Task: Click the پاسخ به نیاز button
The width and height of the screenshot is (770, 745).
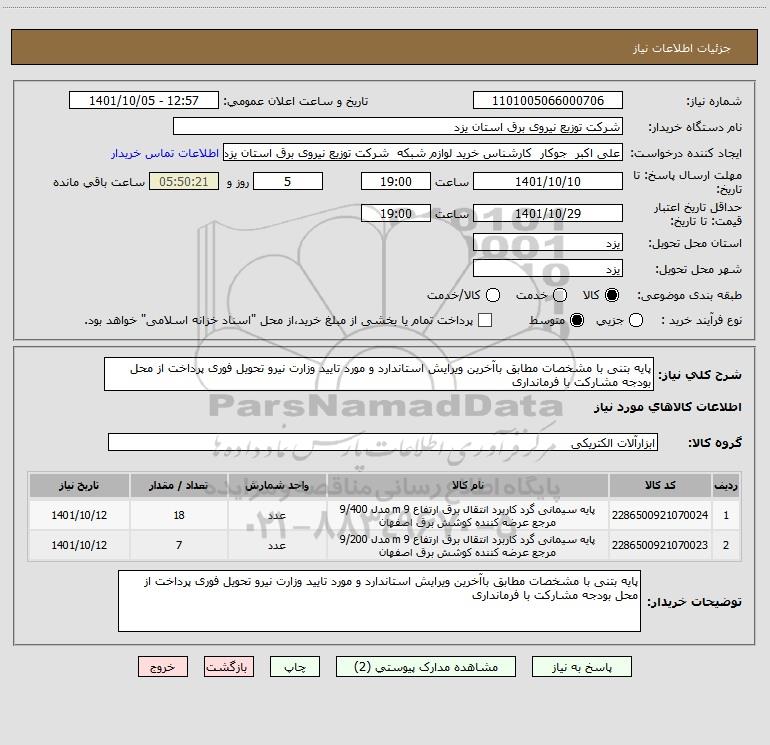Action: (581, 667)
